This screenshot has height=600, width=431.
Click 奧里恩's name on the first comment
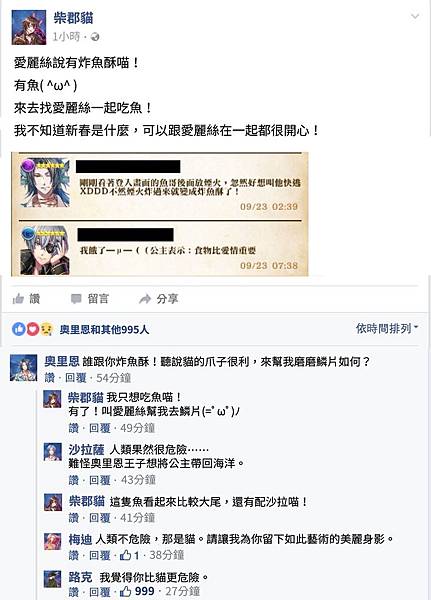tap(62, 361)
